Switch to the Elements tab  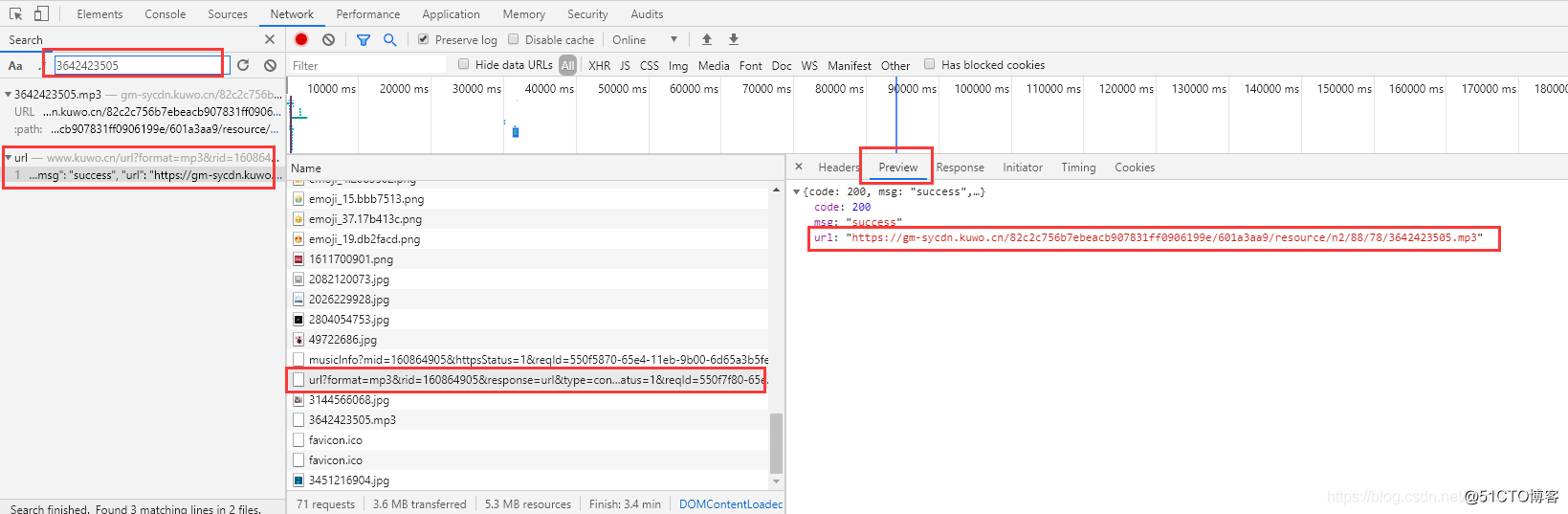[x=99, y=13]
